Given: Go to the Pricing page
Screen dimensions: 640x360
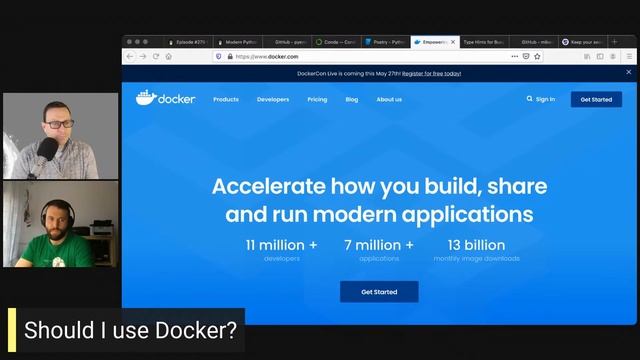Looking at the screenshot, I should pyautogui.click(x=317, y=99).
